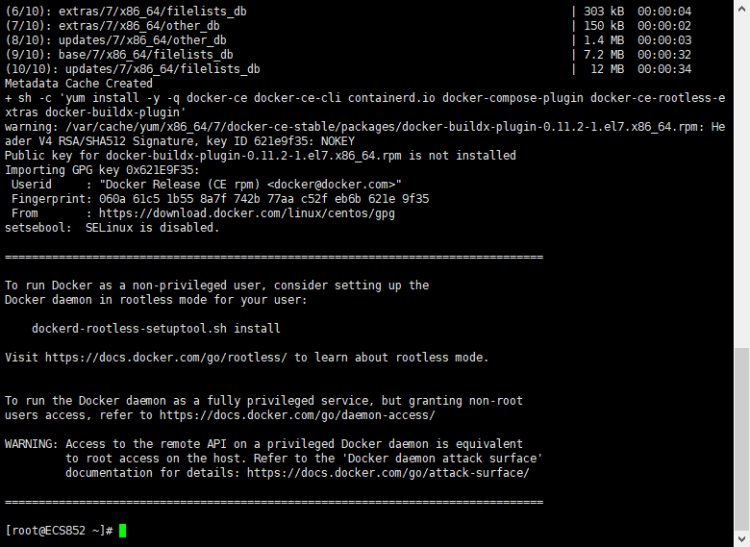The width and height of the screenshot is (750, 547).
Task: Click the green terminal cursor block
Action: pos(122,530)
